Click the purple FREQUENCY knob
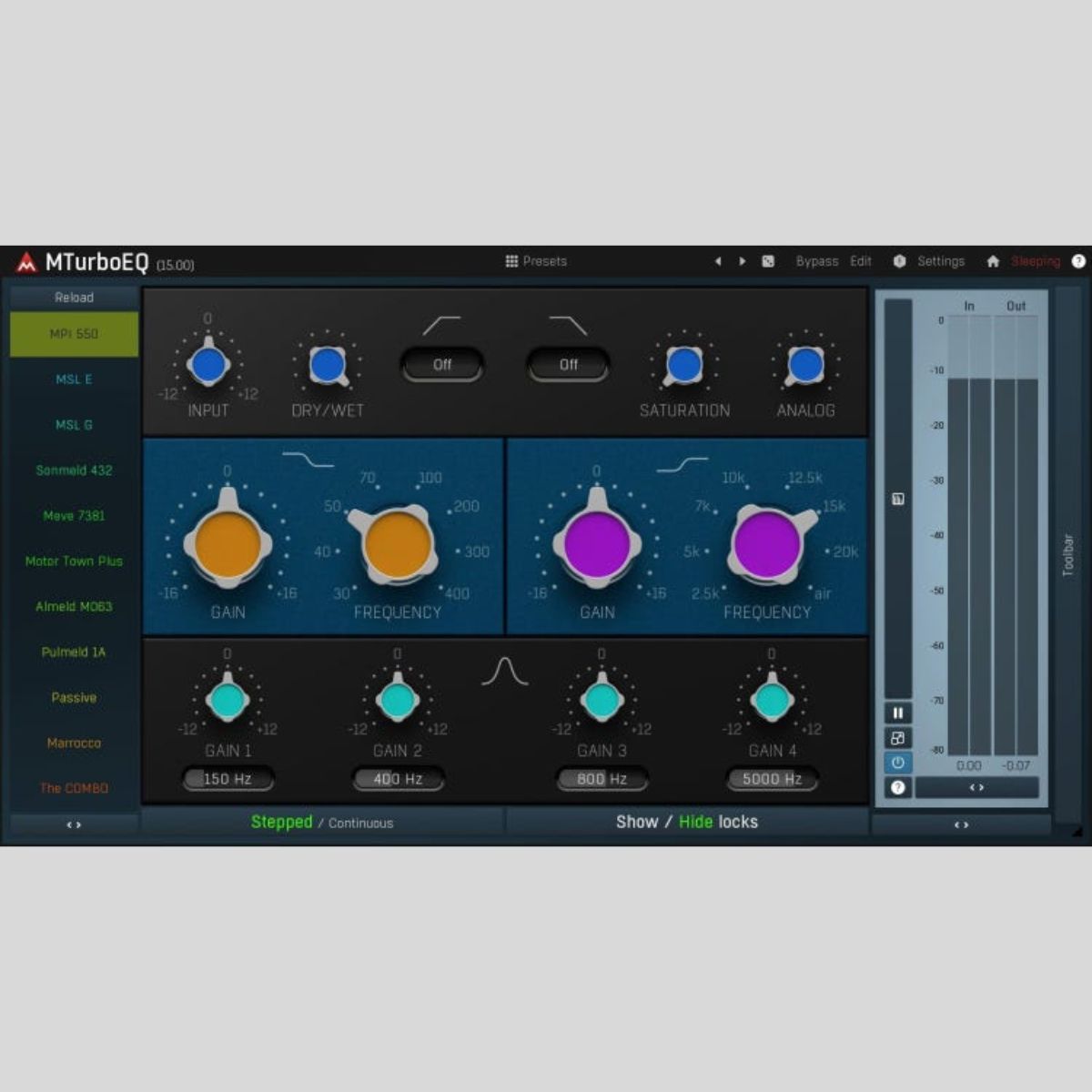This screenshot has width=1092, height=1092. [767, 544]
